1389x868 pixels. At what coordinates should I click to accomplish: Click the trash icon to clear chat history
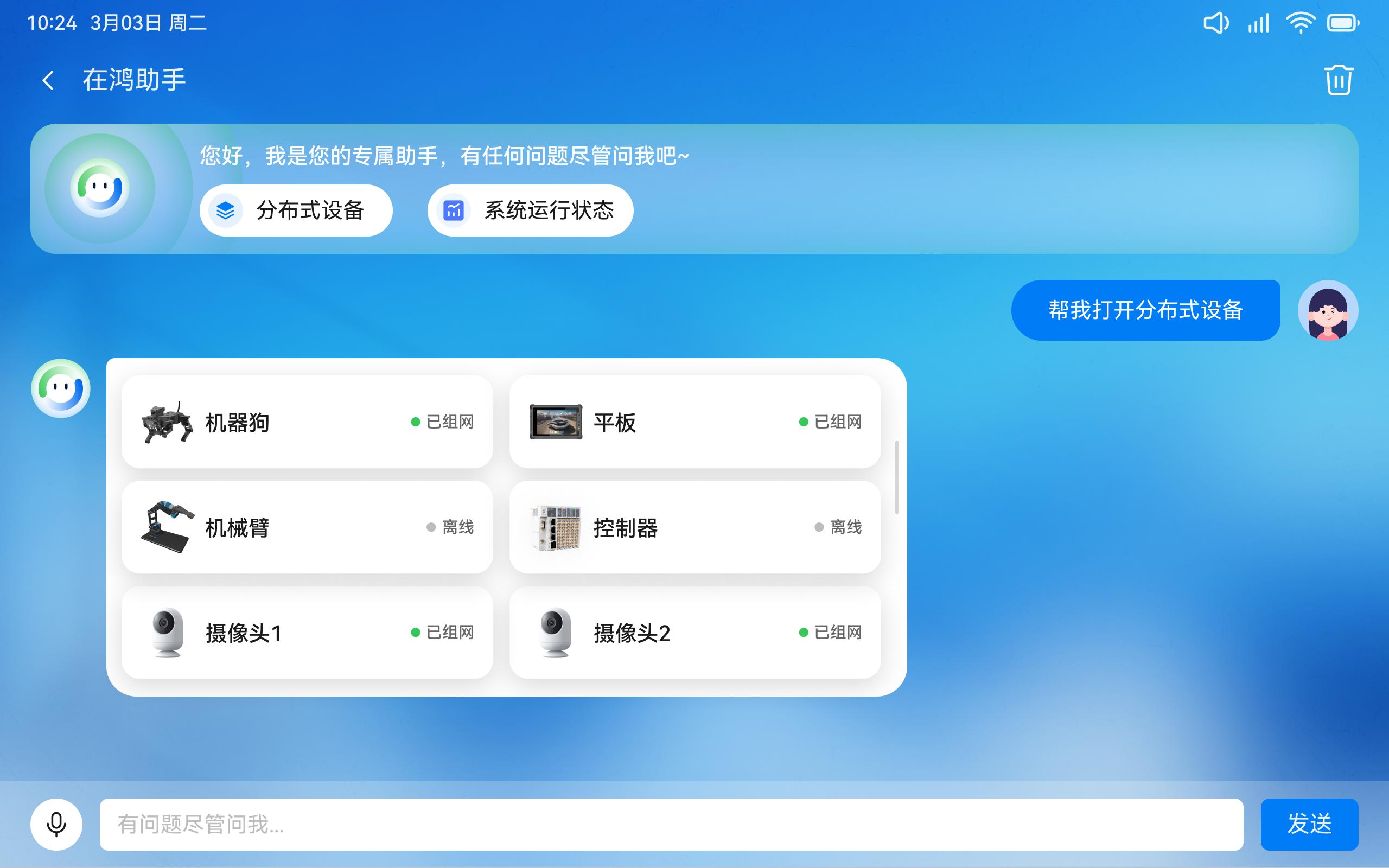(x=1340, y=80)
